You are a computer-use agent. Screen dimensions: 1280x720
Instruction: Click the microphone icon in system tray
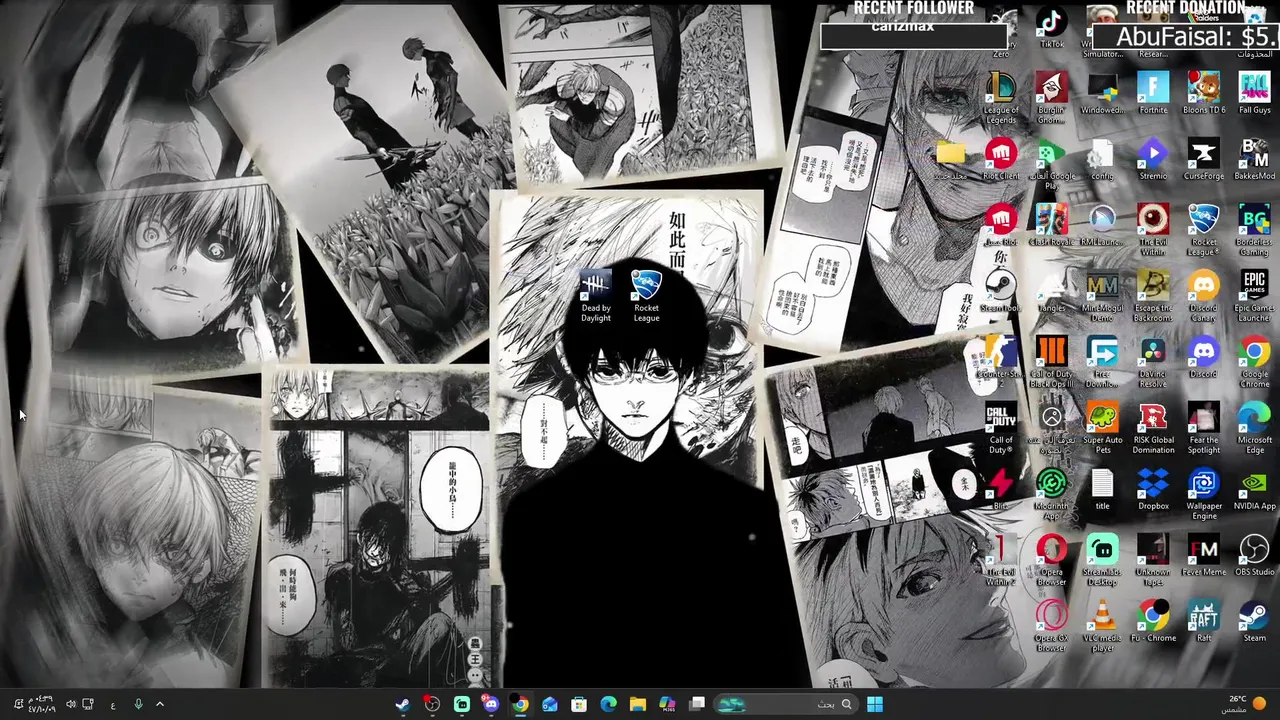click(138, 704)
